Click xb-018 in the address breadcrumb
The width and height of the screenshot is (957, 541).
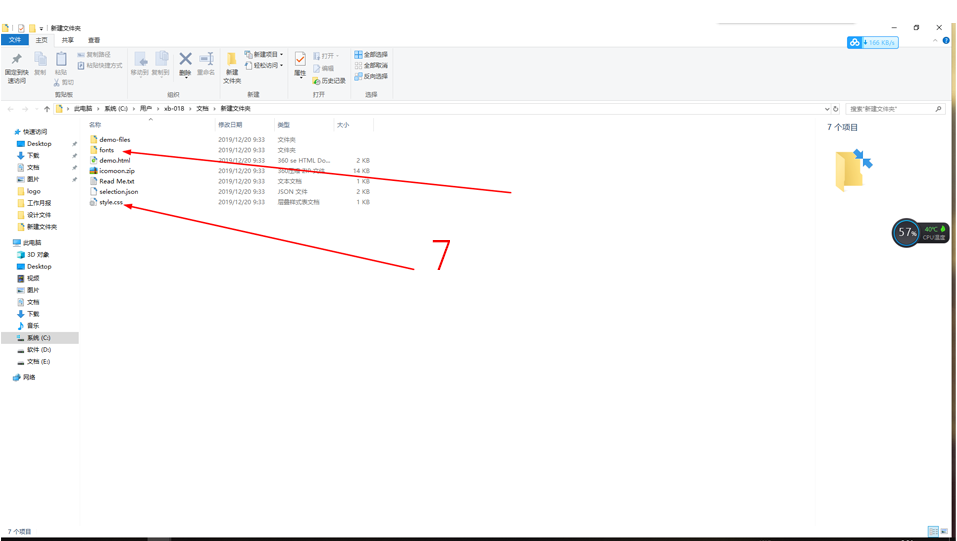coord(174,109)
